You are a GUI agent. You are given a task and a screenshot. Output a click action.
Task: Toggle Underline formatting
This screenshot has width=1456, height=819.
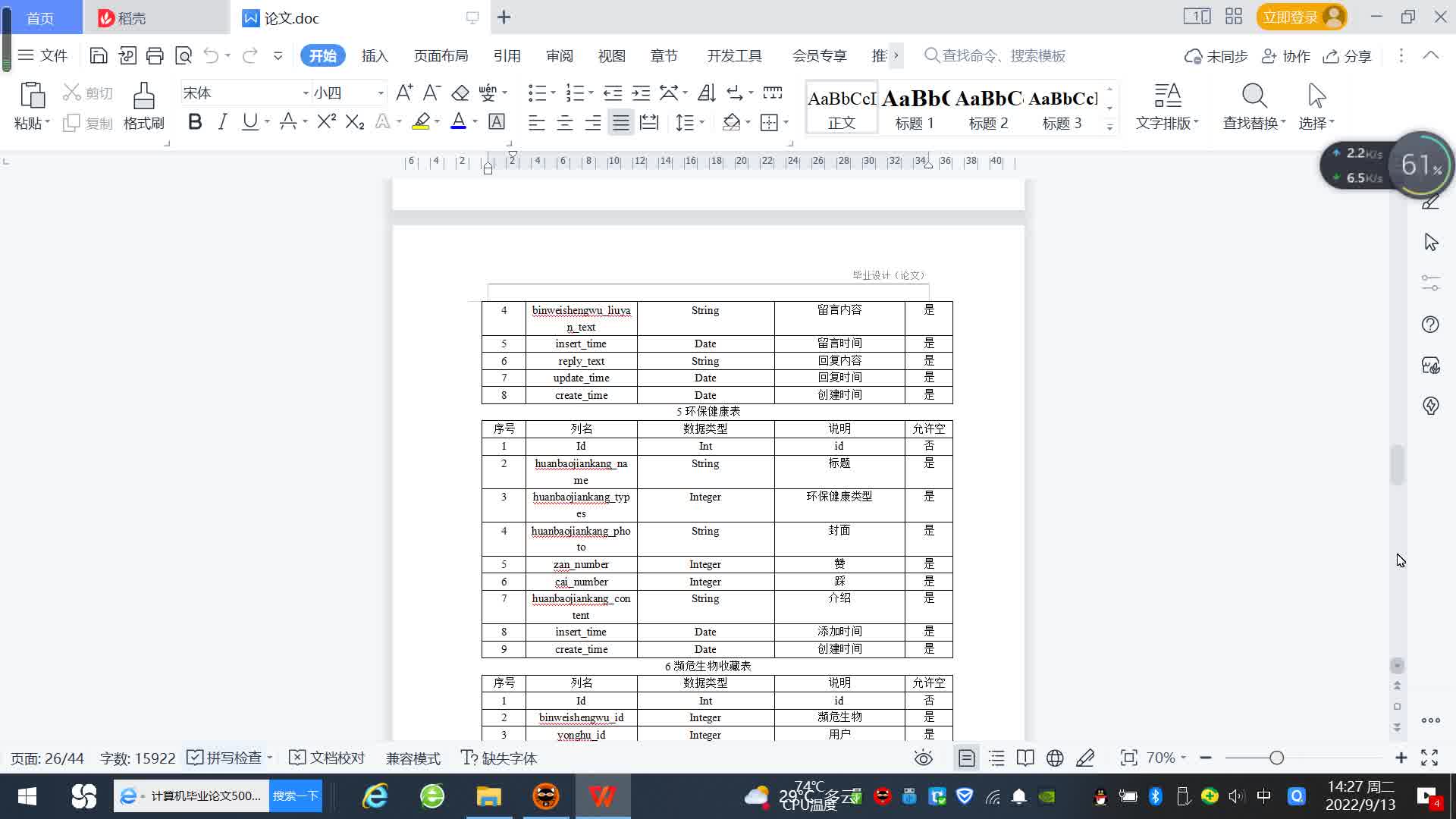[x=249, y=121]
